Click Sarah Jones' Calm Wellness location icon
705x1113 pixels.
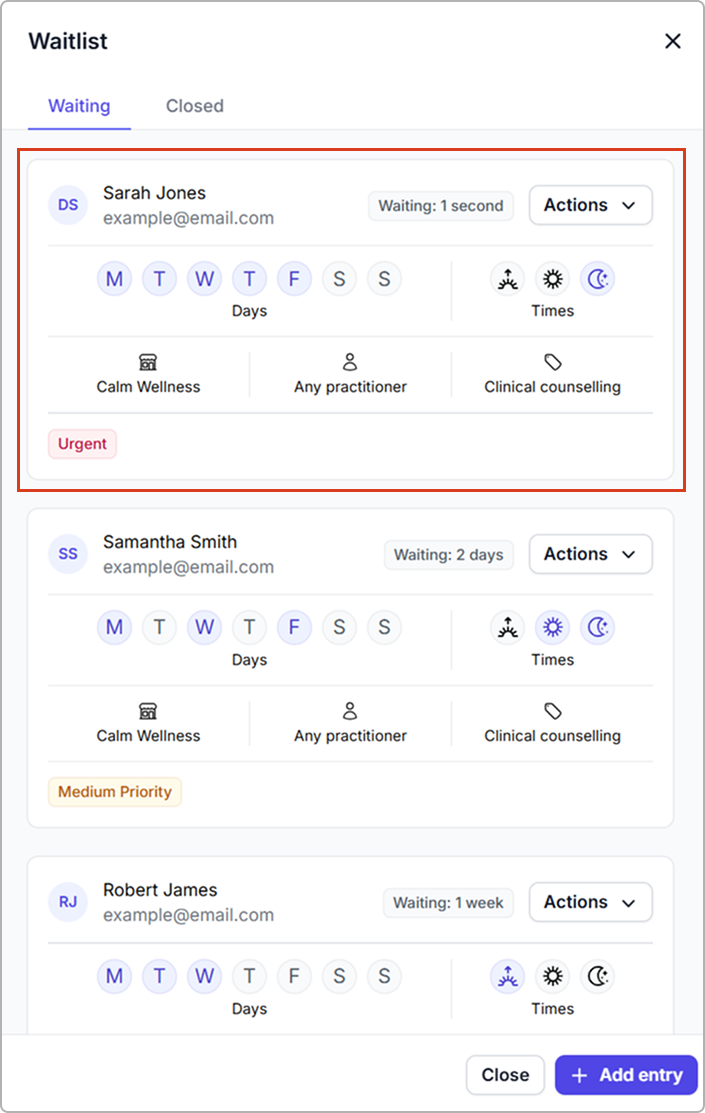148,362
